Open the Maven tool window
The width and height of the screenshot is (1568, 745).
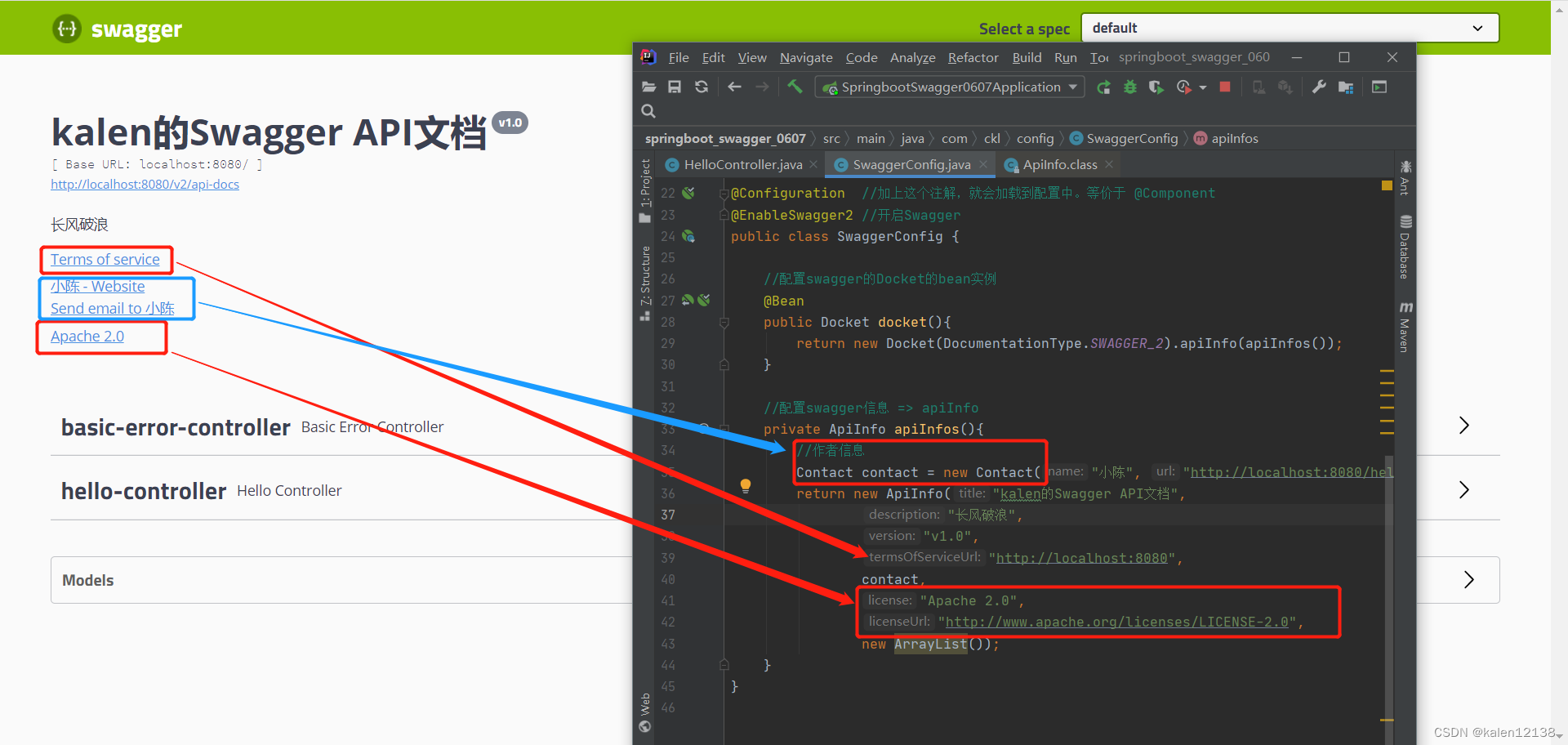(x=1405, y=327)
